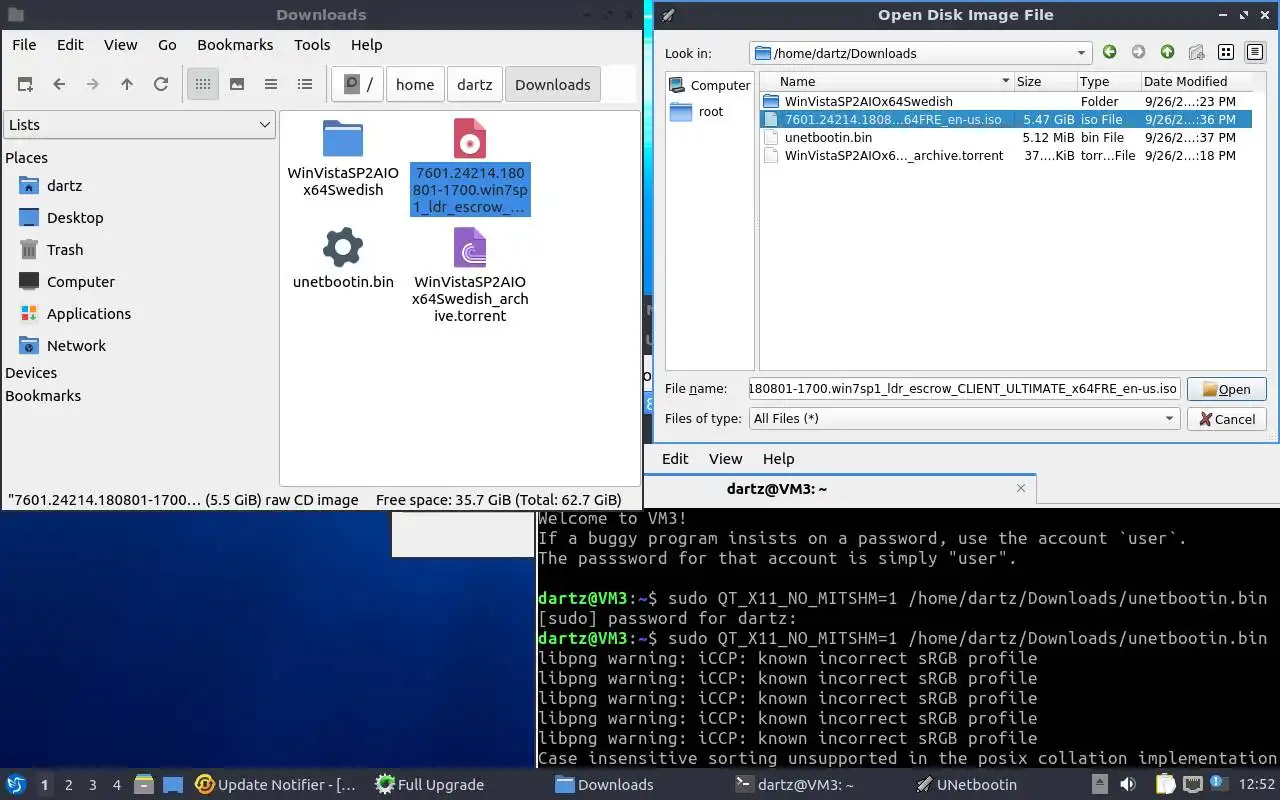Select WinVistaSP2AIOx6..._archive.torrent row in dialog
Image resolution: width=1280 pixels, height=800 pixels.
(x=1005, y=155)
